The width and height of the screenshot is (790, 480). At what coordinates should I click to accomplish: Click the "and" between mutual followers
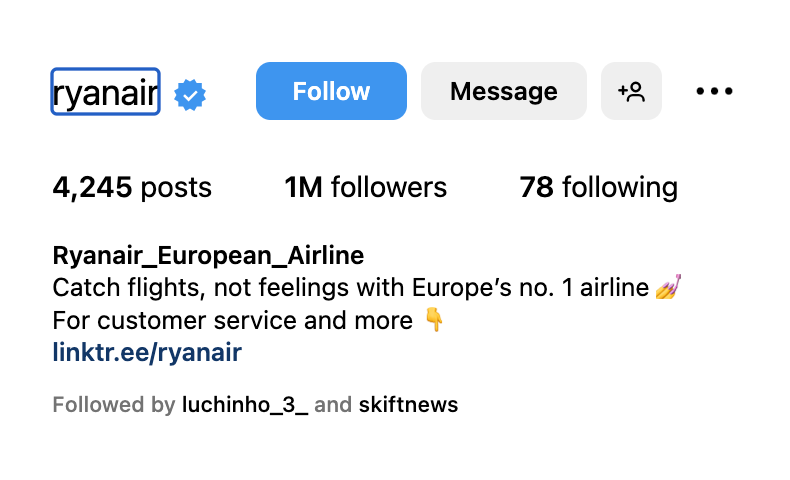click(333, 405)
